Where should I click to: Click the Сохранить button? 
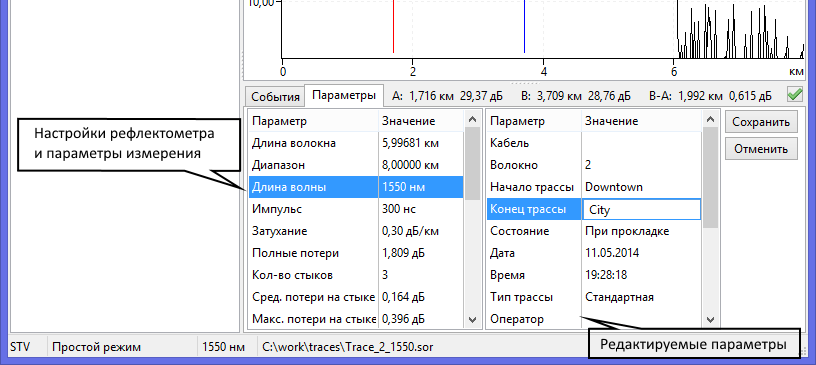(x=761, y=122)
